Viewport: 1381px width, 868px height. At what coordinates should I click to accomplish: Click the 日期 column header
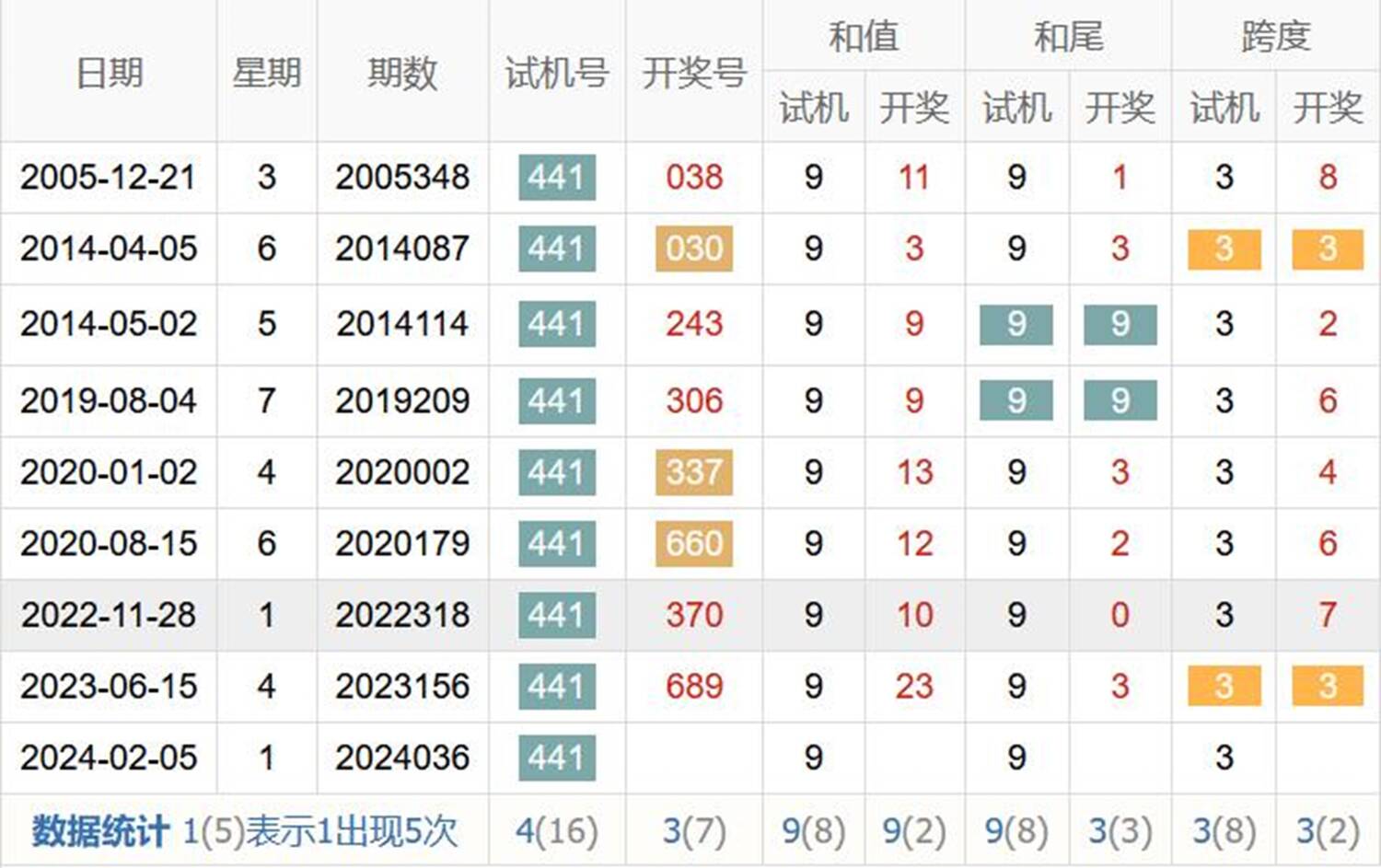[109, 72]
